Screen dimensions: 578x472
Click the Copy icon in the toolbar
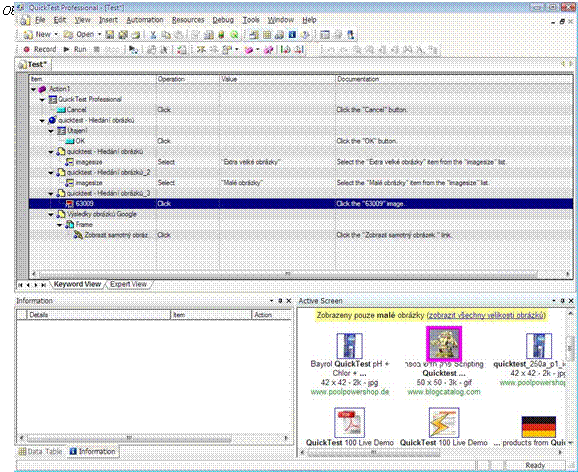pos(166,35)
